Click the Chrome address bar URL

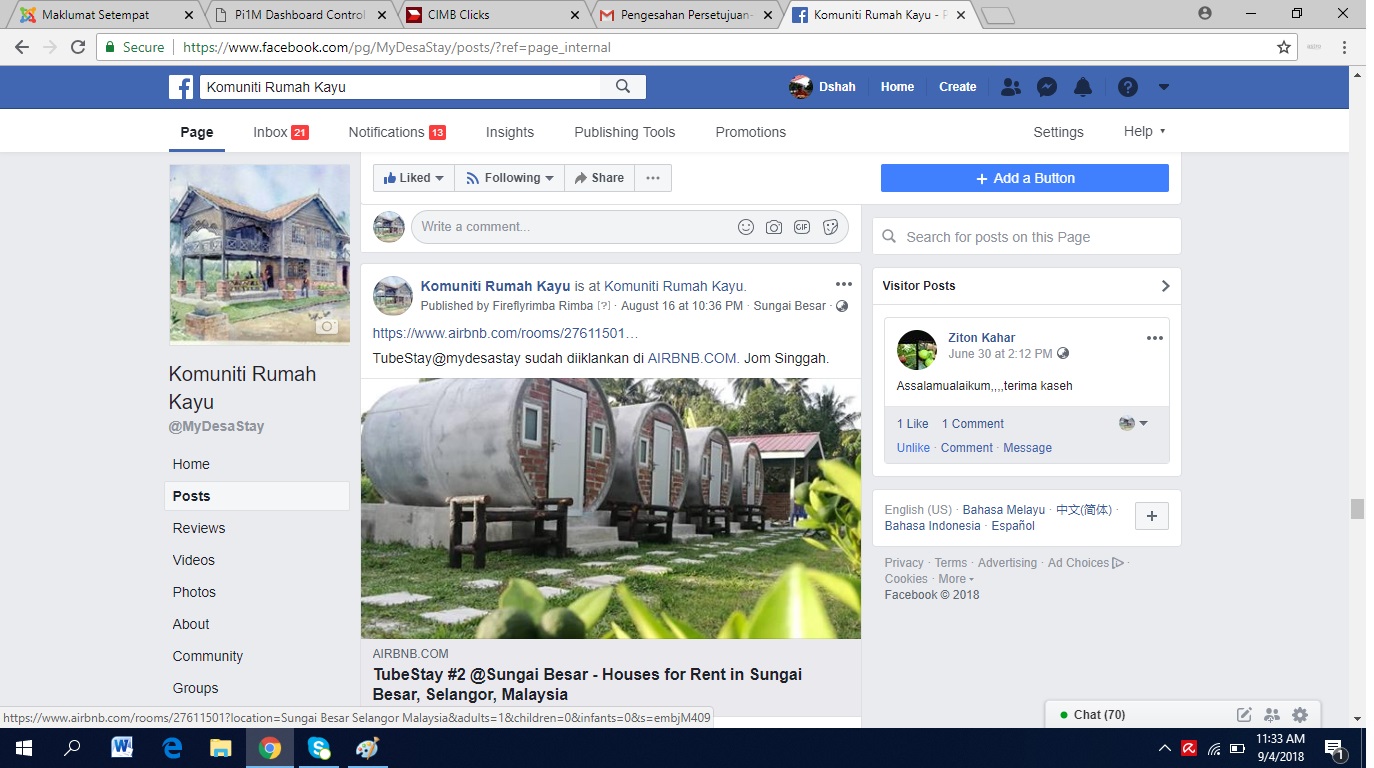(x=397, y=47)
